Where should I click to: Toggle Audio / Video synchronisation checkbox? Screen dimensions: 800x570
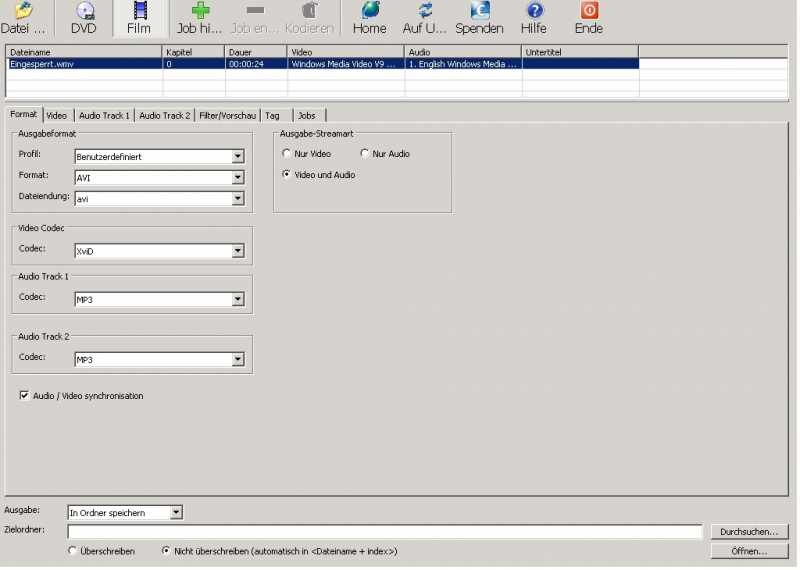(x=24, y=396)
